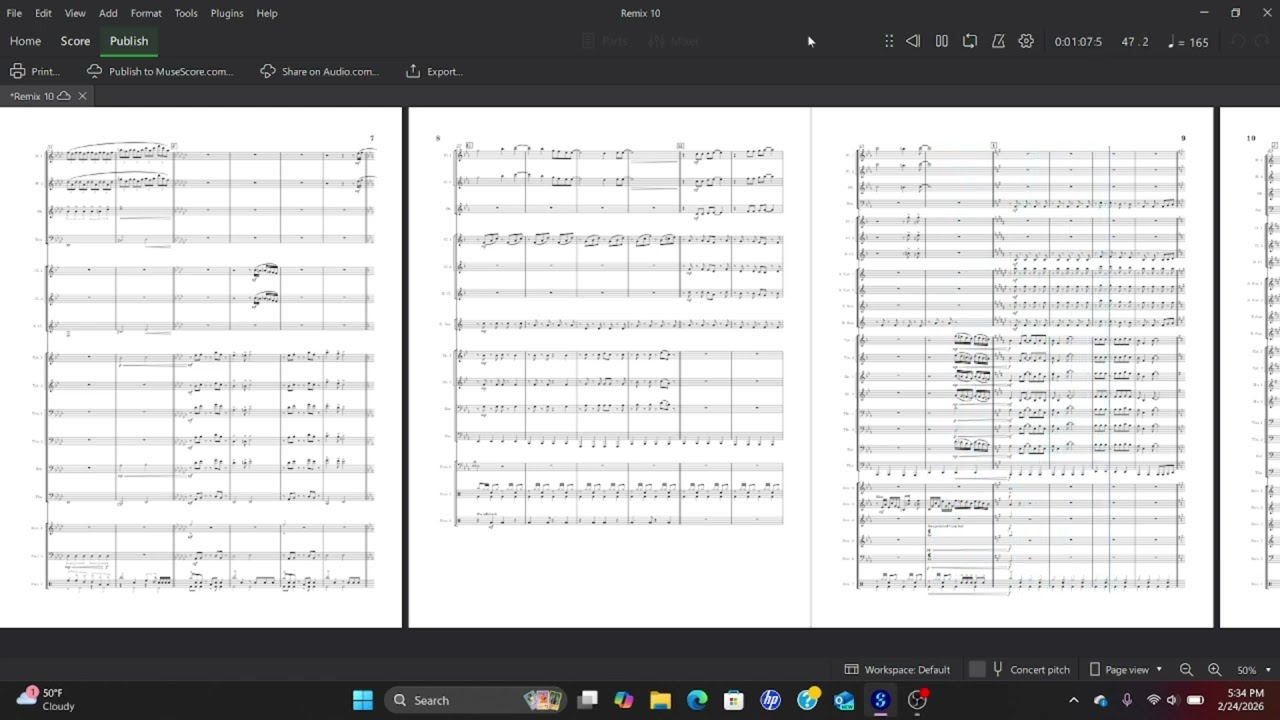Open Microsoft Store from the taskbar
The width and height of the screenshot is (1280, 720).
pos(733,700)
